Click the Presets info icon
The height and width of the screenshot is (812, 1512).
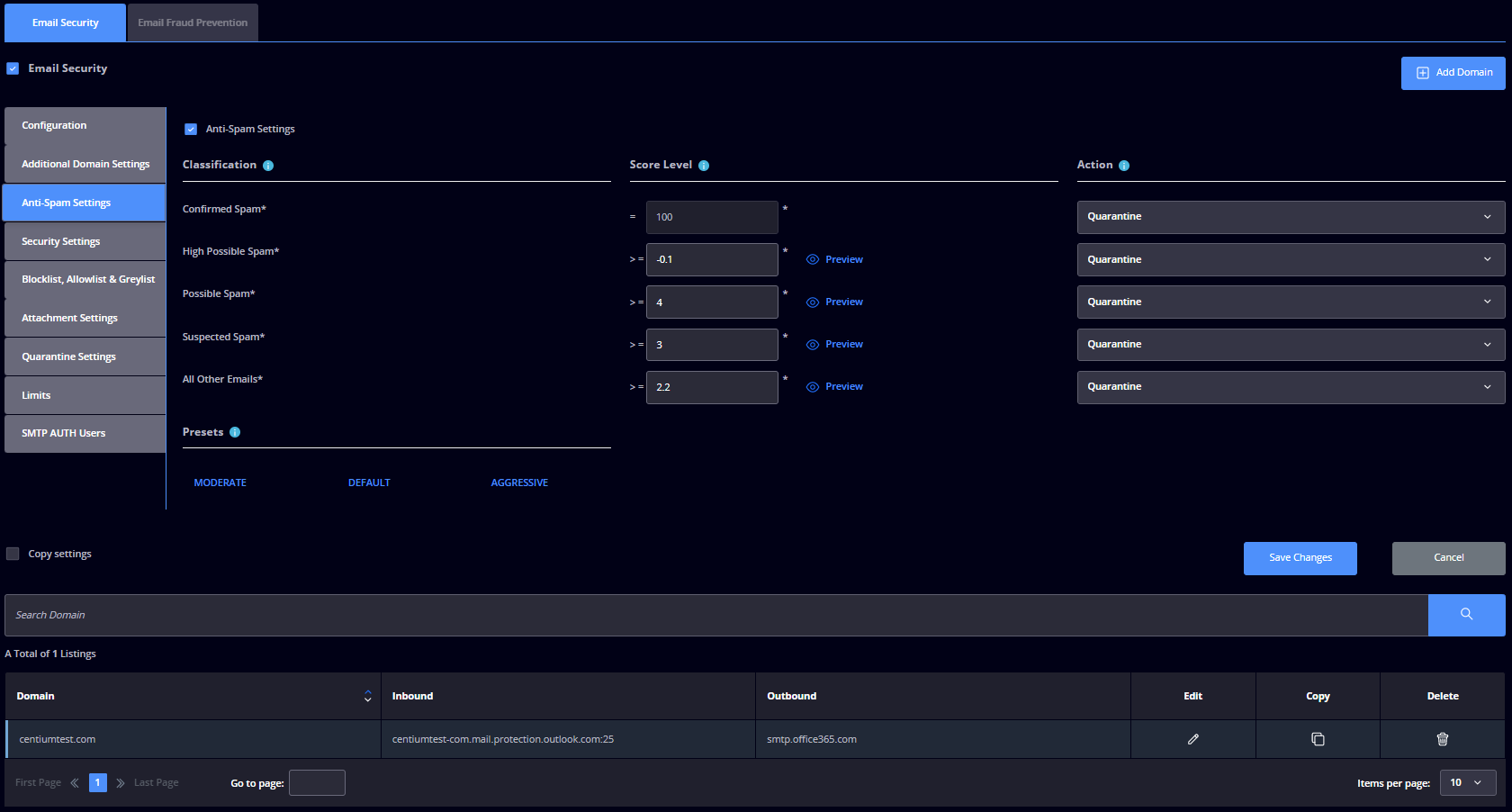pos(235,432)
